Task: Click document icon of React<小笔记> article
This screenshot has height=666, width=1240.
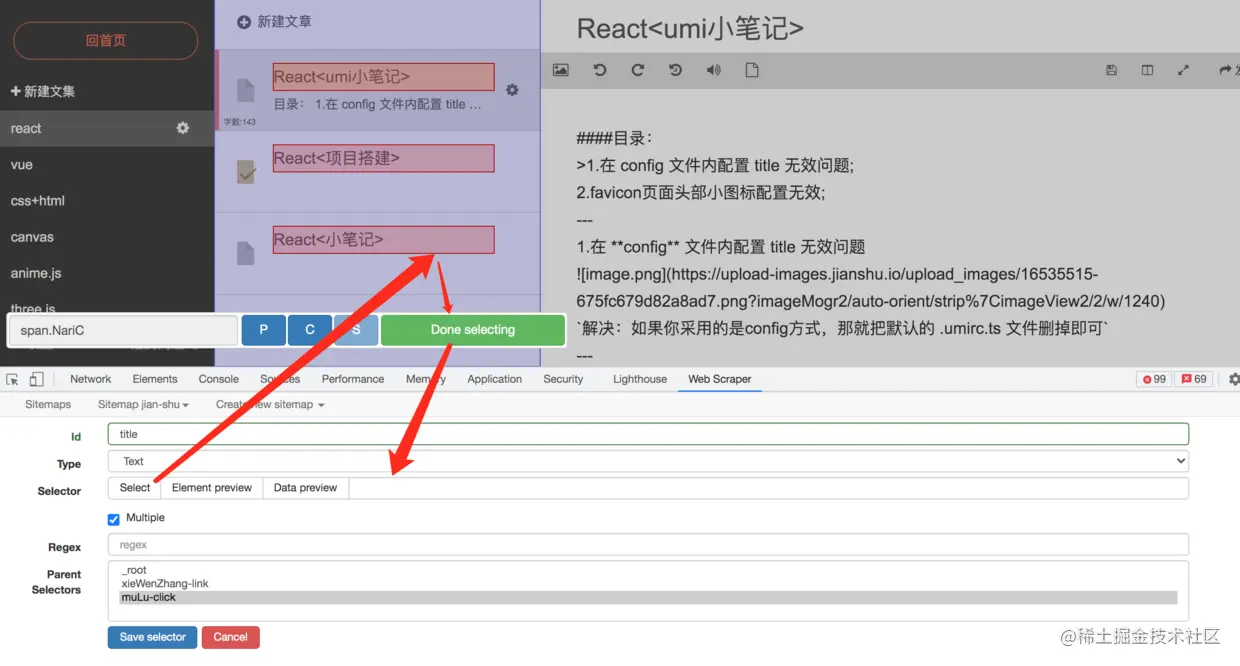Action: [245, 253]
